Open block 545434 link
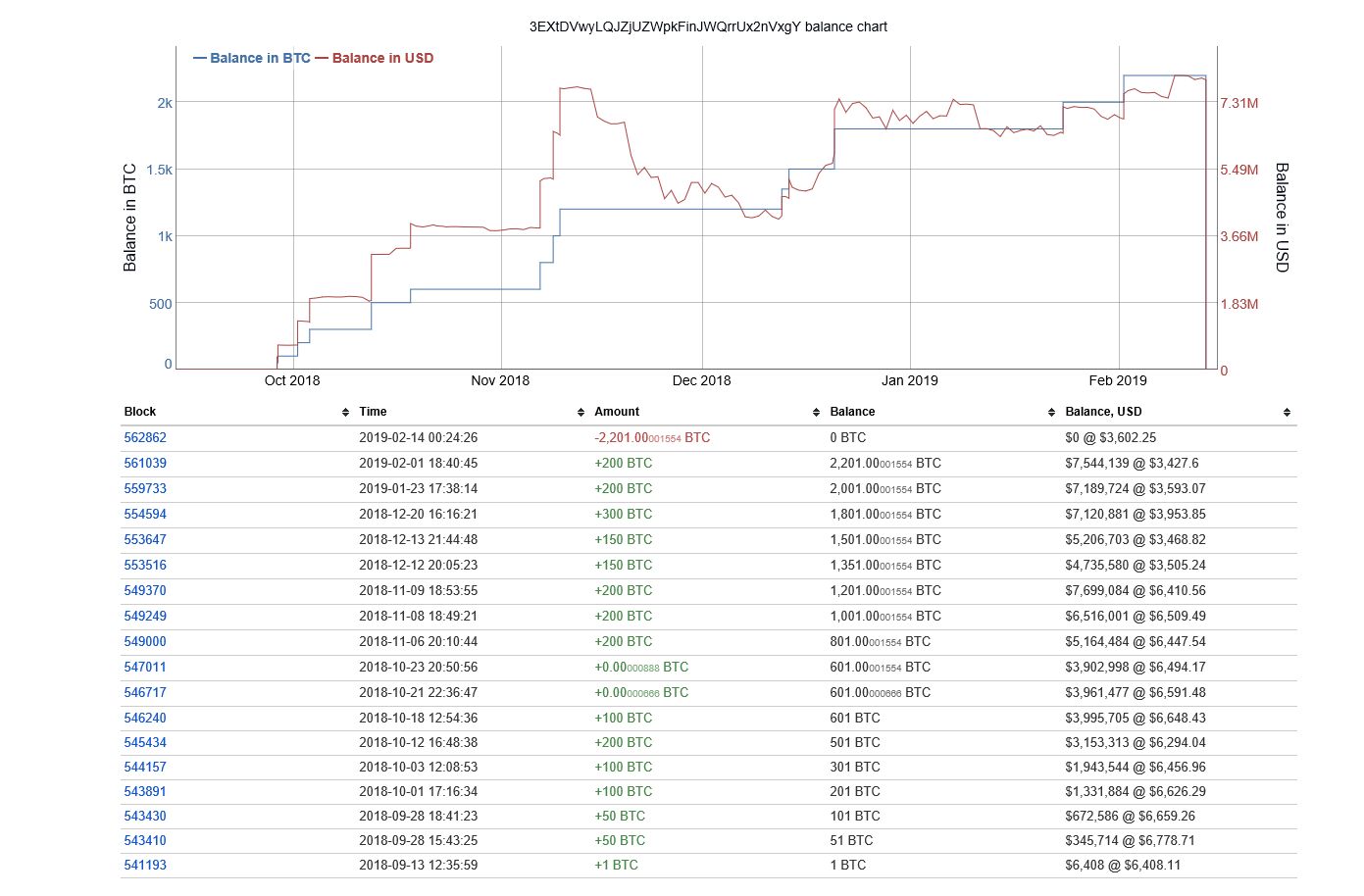1364x896 pixels. (145, 742)
